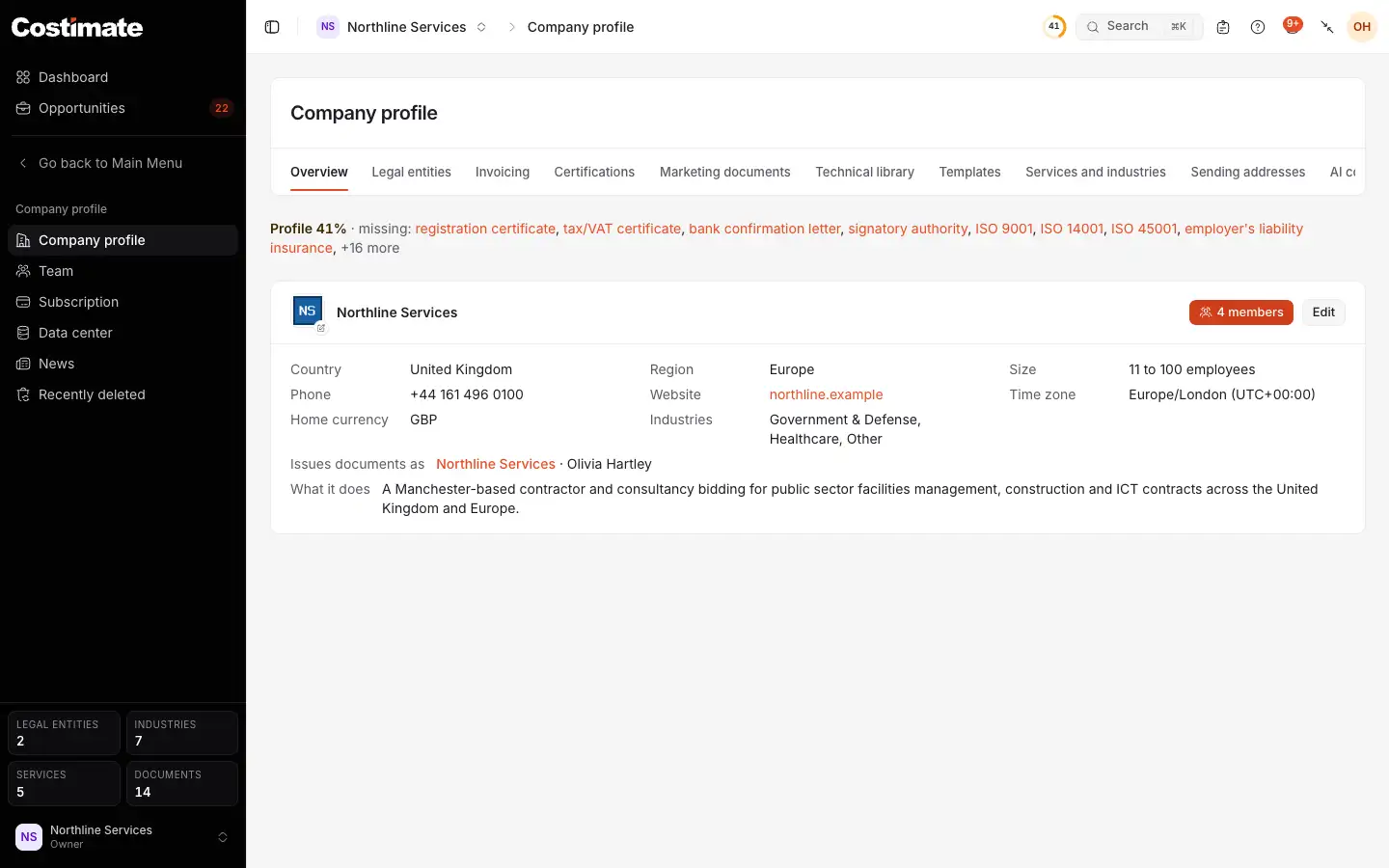Viewport: 1389px width, 868px height.
Task: Select Company profile in the sidebar
Action: pos(123,240)
